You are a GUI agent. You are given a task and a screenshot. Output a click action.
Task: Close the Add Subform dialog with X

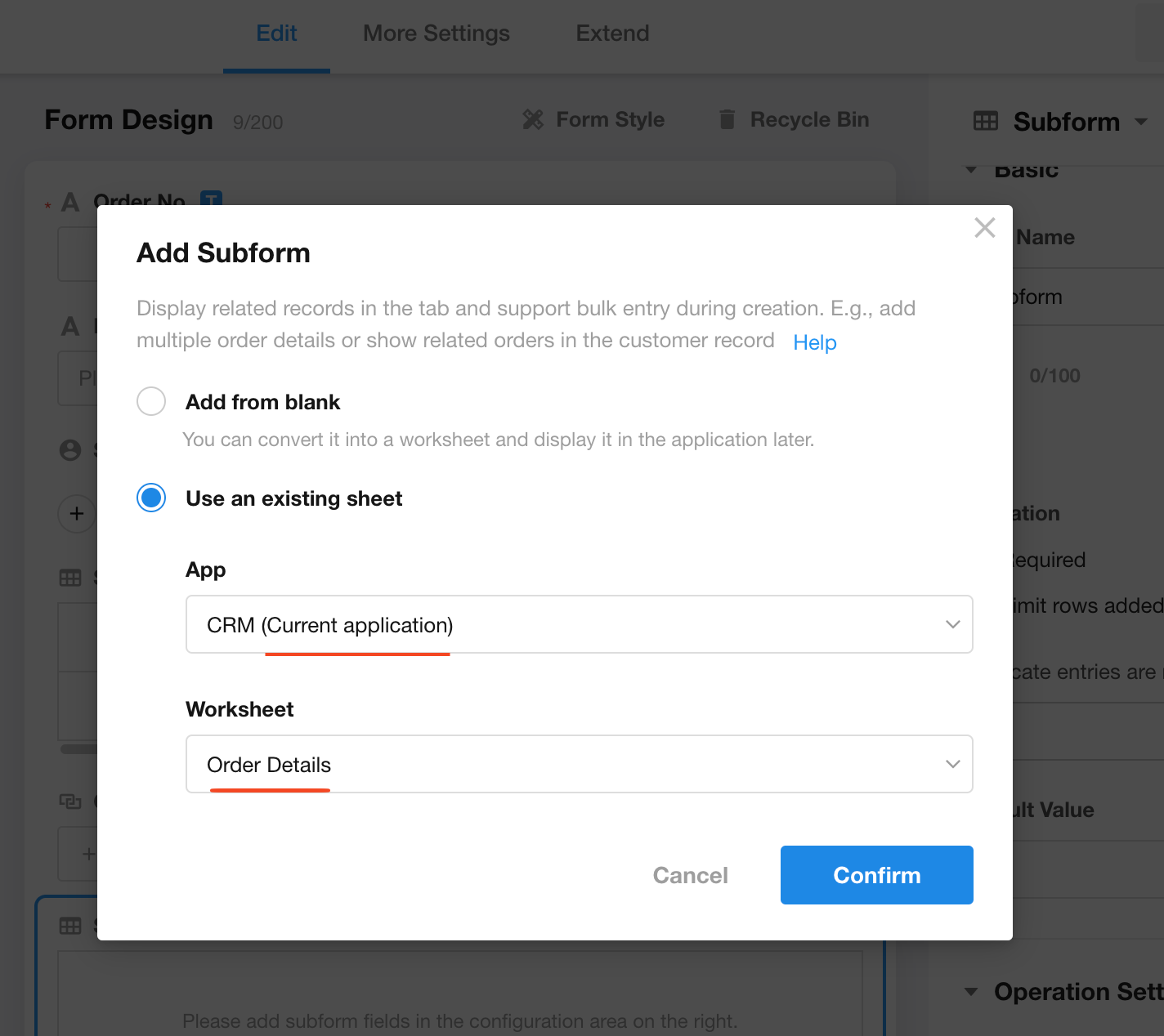click(985, 227)
